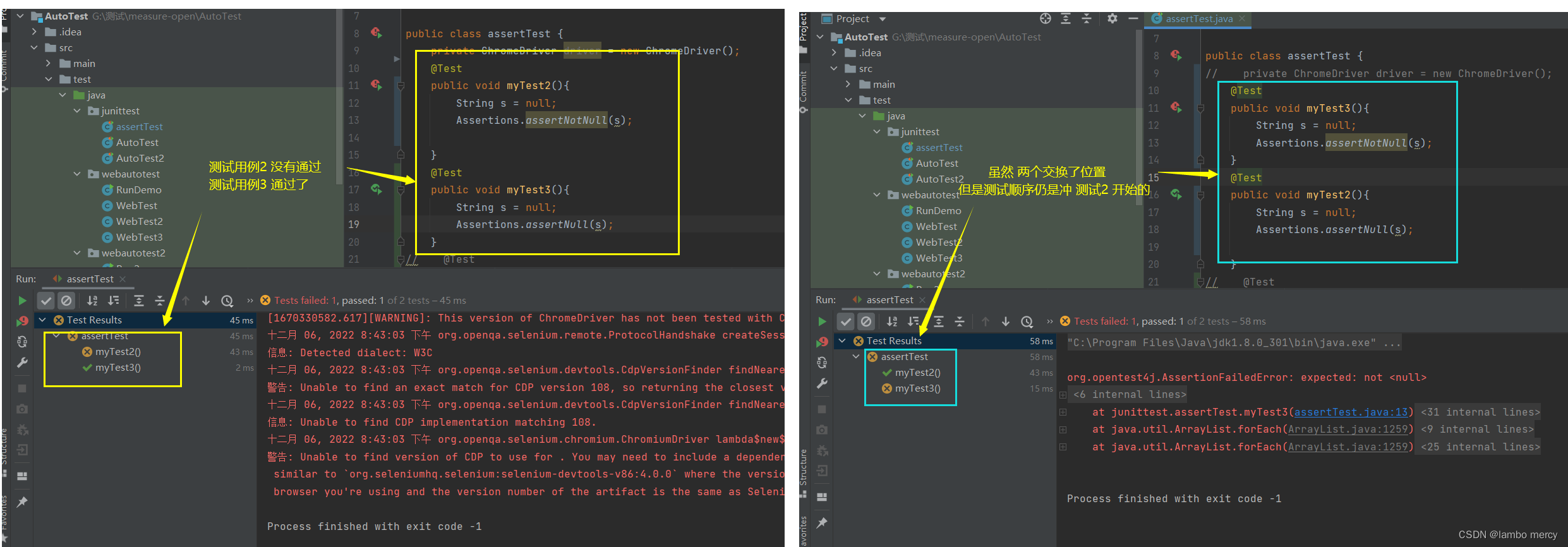Run assertTest class from left gutter line 8

point(377,32)
